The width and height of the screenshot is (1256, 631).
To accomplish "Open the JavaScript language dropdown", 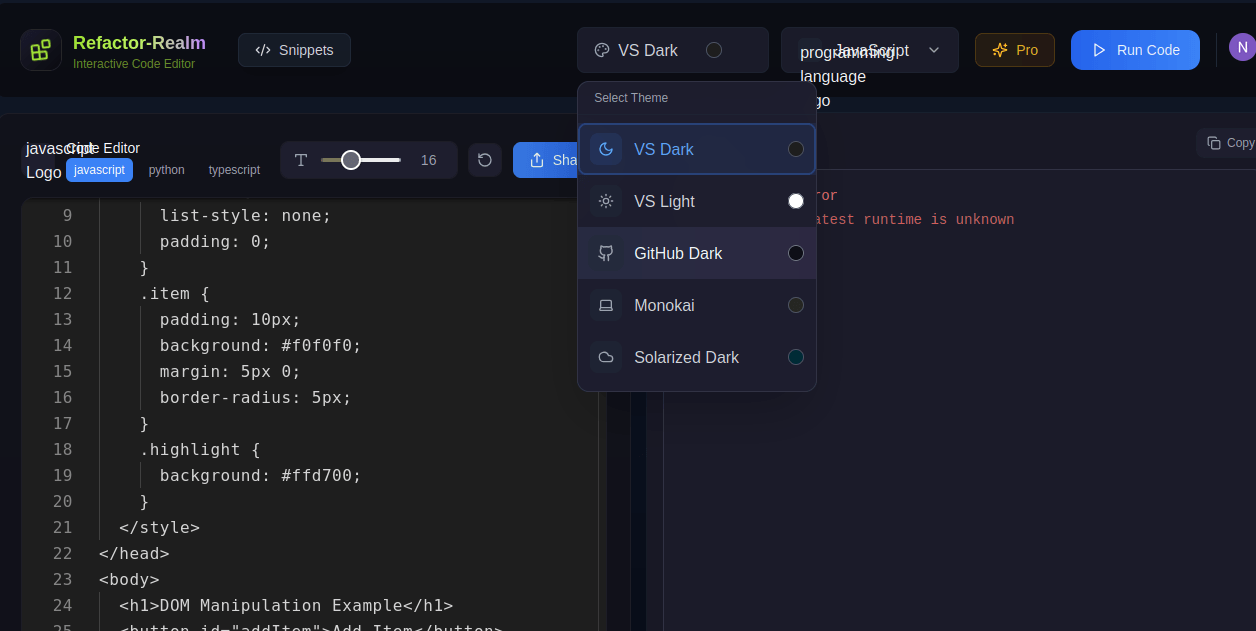I will [x=869, y=50].
